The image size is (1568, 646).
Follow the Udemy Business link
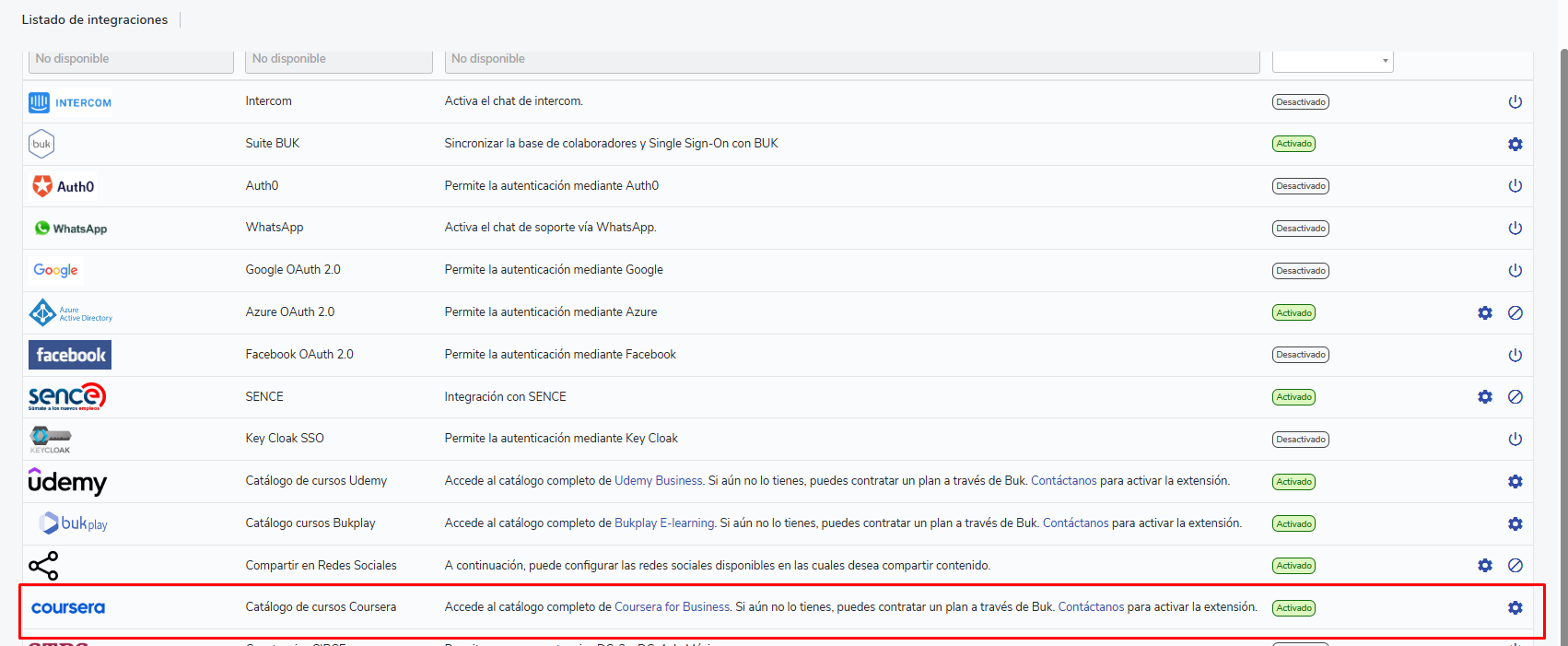click(x=658, y=481)
